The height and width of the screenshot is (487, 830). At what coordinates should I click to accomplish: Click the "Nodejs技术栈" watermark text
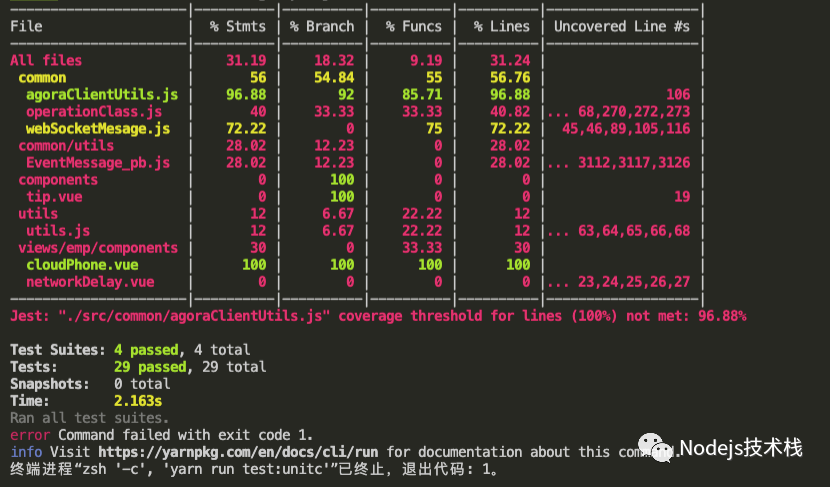coord(741,447)
